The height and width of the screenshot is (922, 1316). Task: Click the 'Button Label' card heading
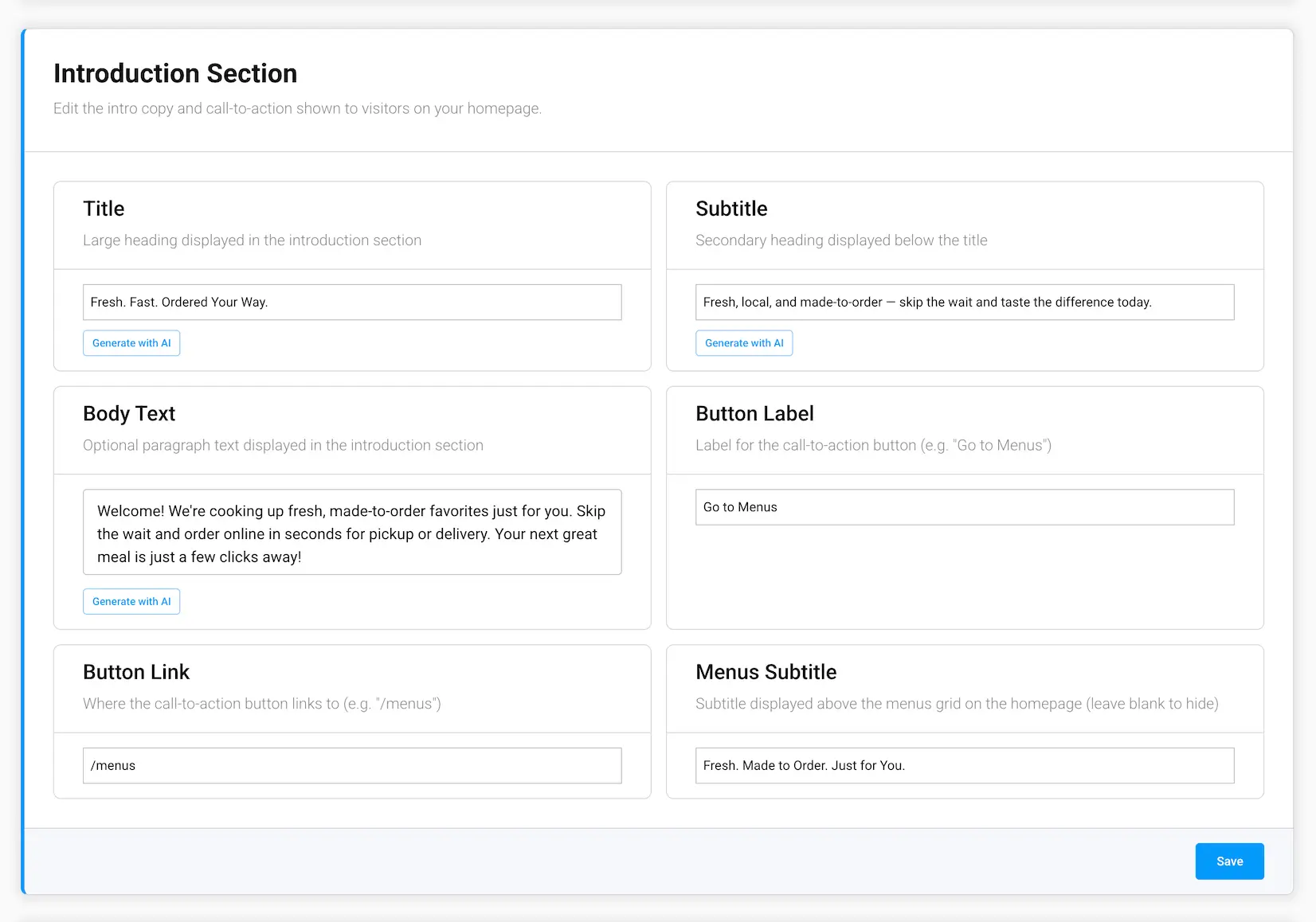tap(754, 414)
